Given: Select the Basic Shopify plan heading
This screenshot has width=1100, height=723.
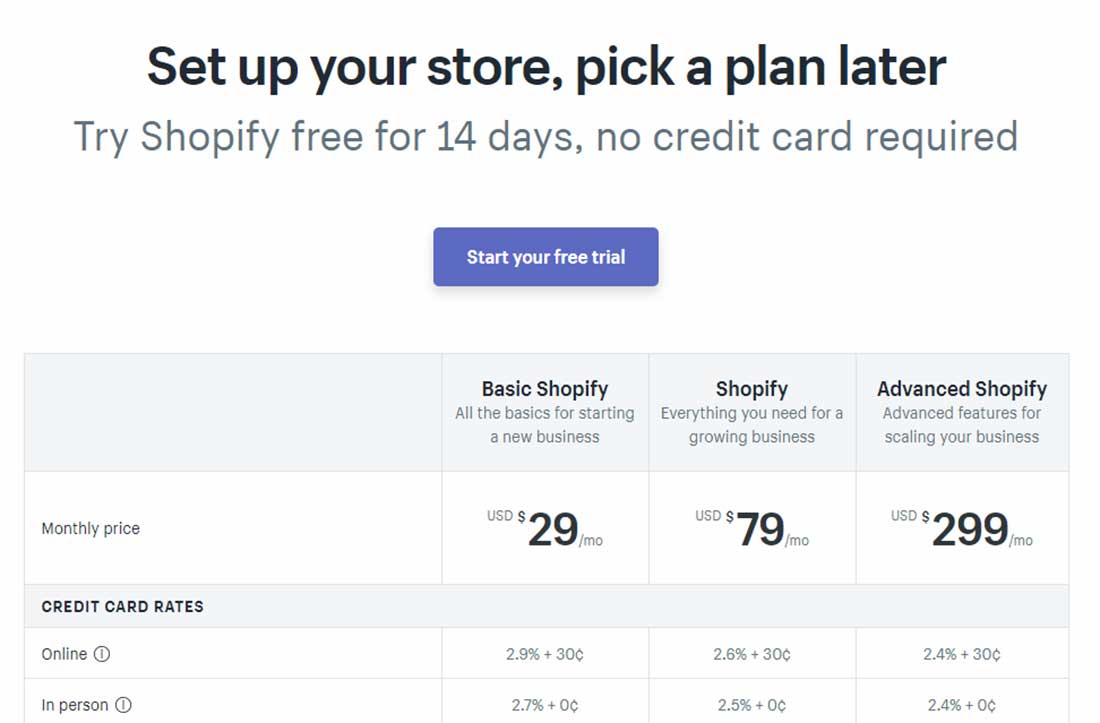Looking at the screenshot, I should pyautogui.click(x=545, y=389).
